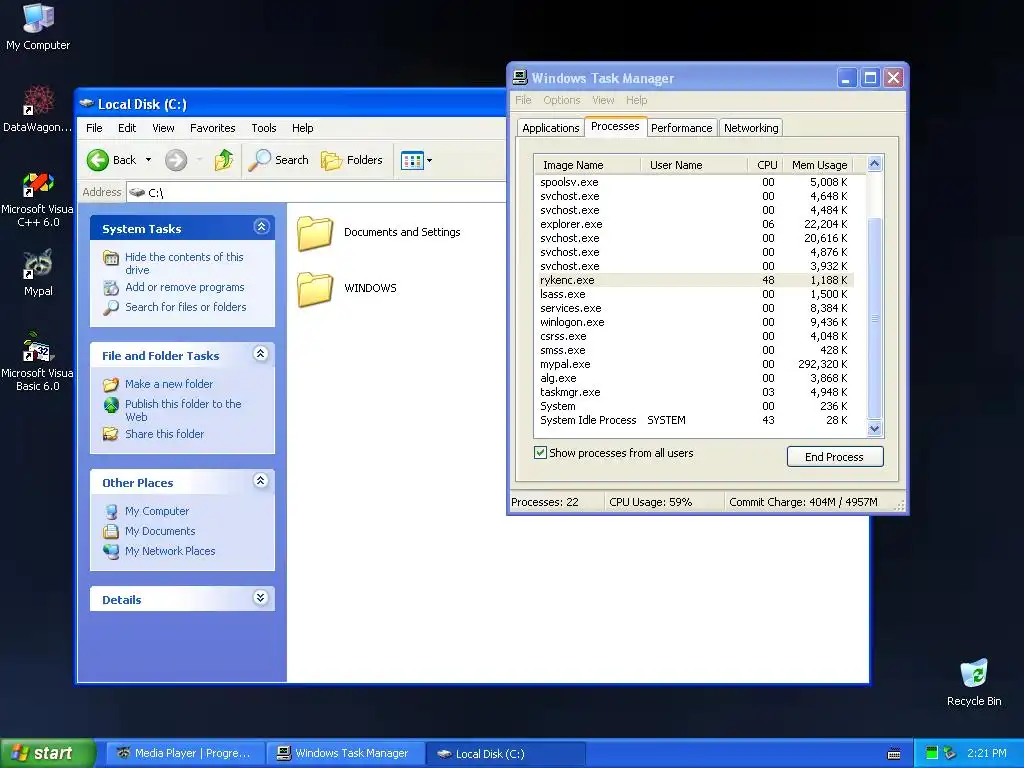The height and width of the screenshot is (768, 1024).
Task: Open the Start menu
Action: point(47,753)
